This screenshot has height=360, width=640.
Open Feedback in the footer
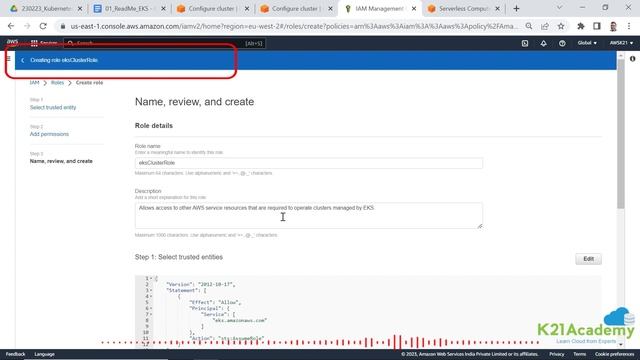pyautogui.click(x=16, y=354)
